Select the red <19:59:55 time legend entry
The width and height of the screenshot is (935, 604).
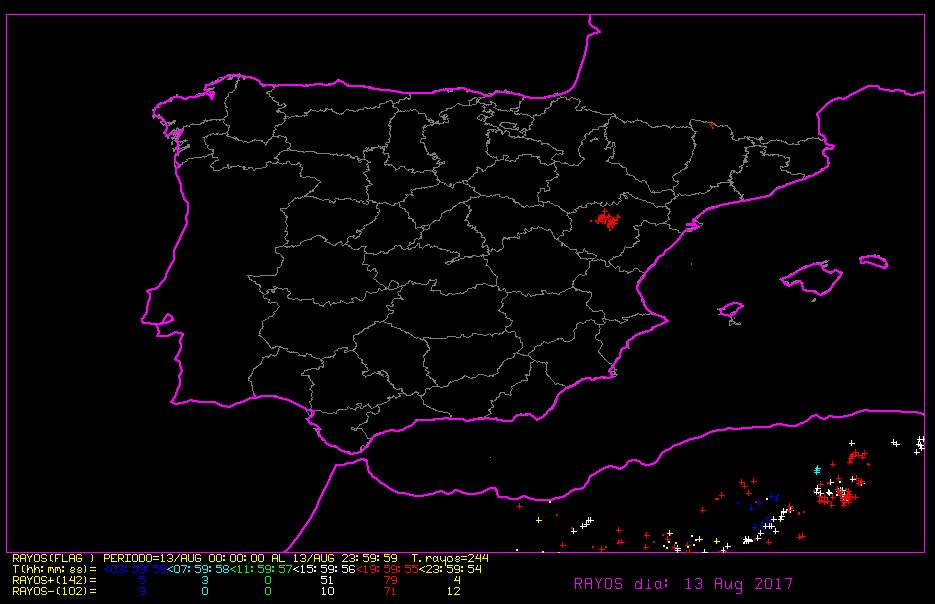[387, 569]
